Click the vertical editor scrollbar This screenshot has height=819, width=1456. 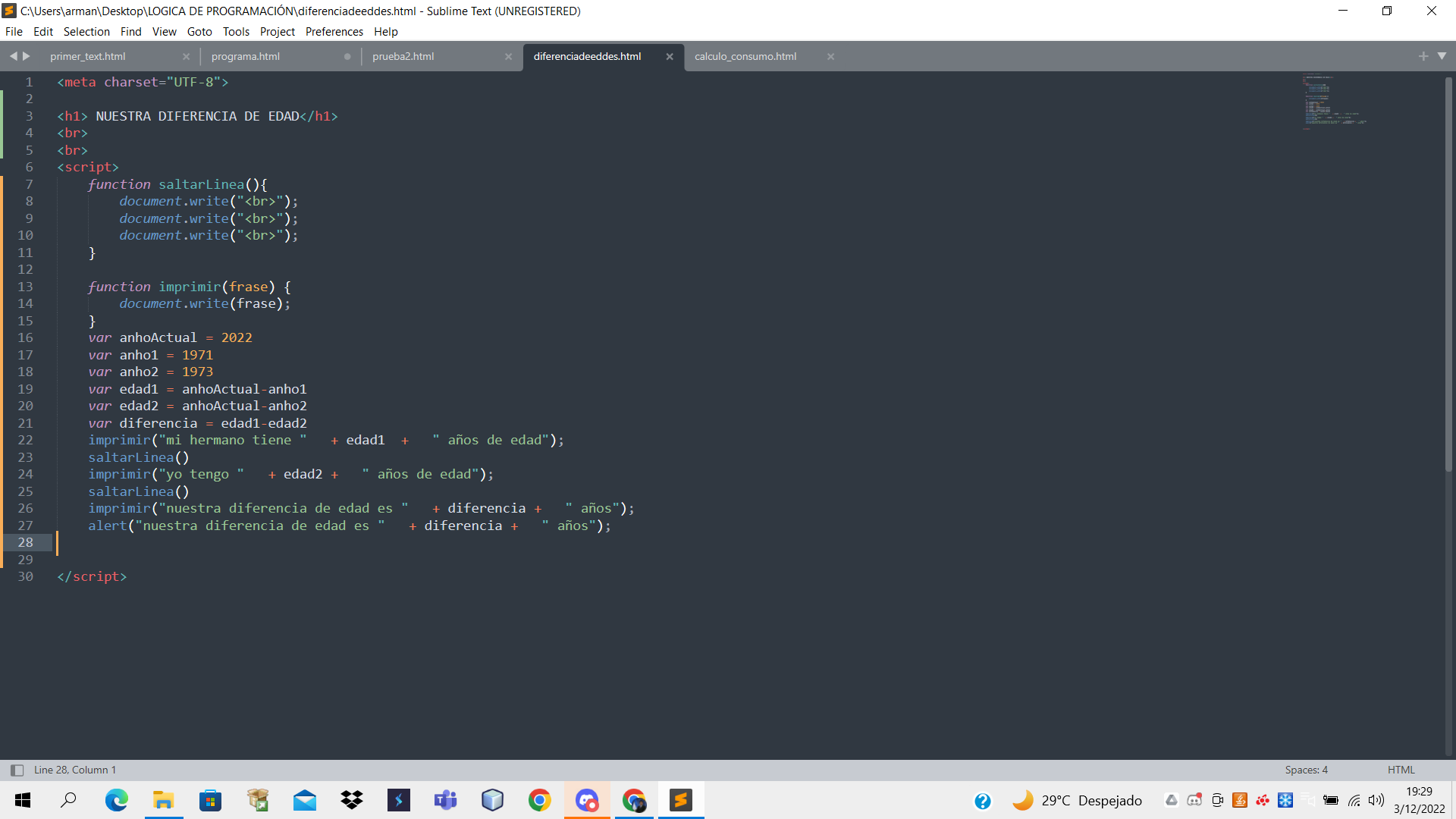pyautogui.click(x=1448, y=273)
